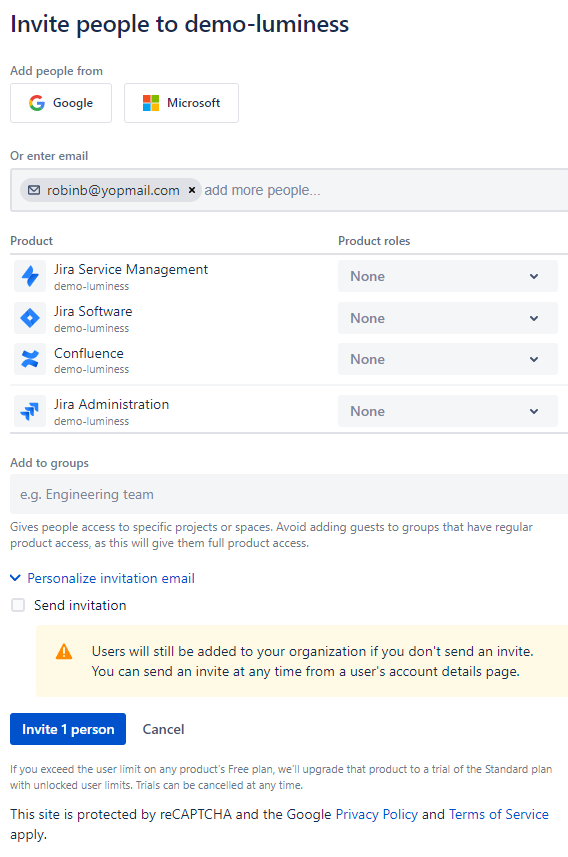The width and height of the screenshot is (568, 857).
Task: Open the Google Privacy Policy link
Action: pyautogui.click(x=377, y=814)
